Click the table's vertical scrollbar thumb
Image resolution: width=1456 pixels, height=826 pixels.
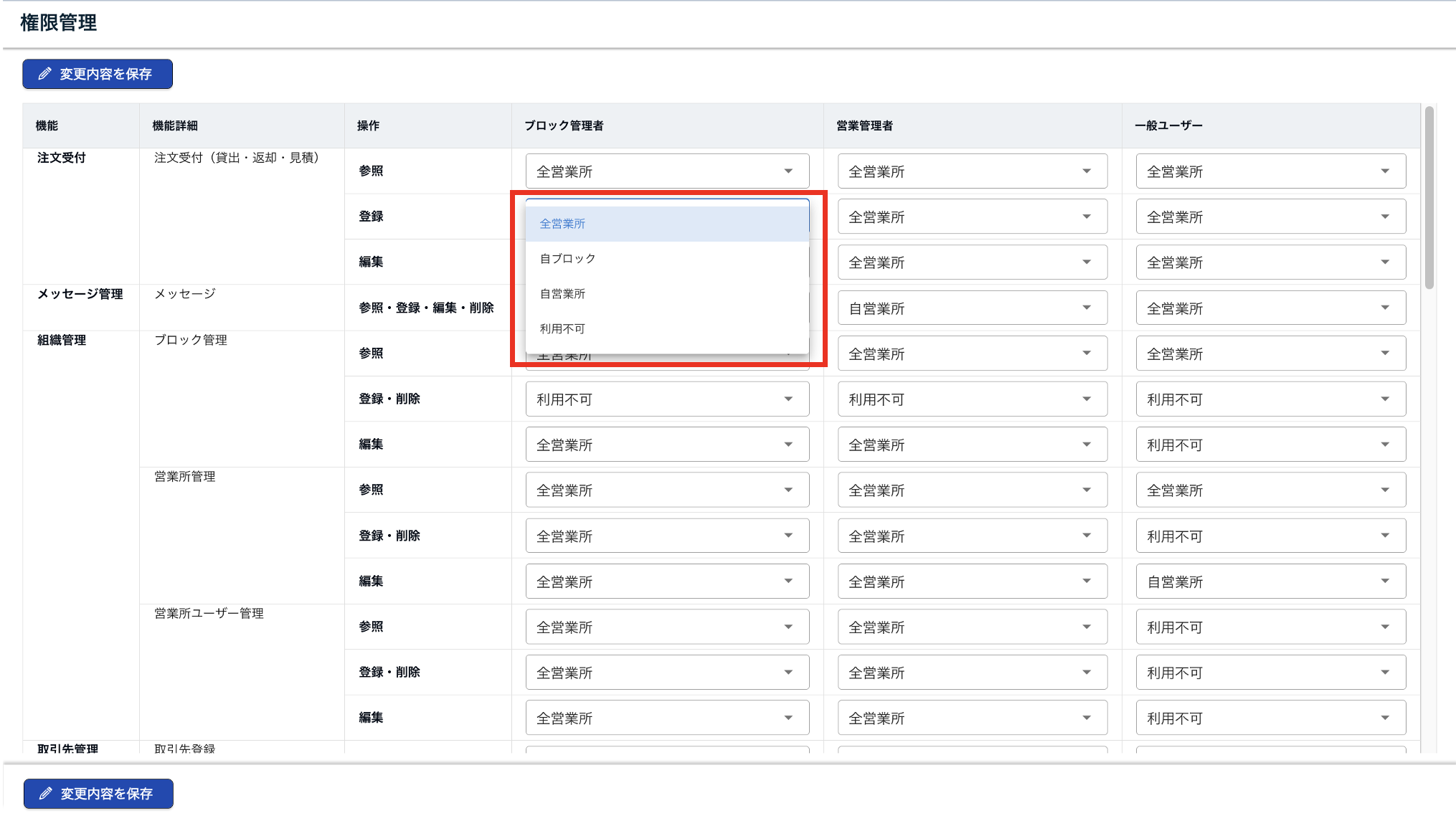[x=1429, y=198]
